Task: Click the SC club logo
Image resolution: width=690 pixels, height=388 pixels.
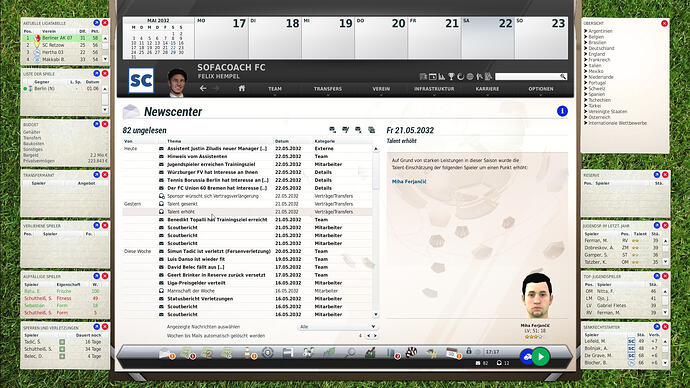Action: tap(141, 81)
